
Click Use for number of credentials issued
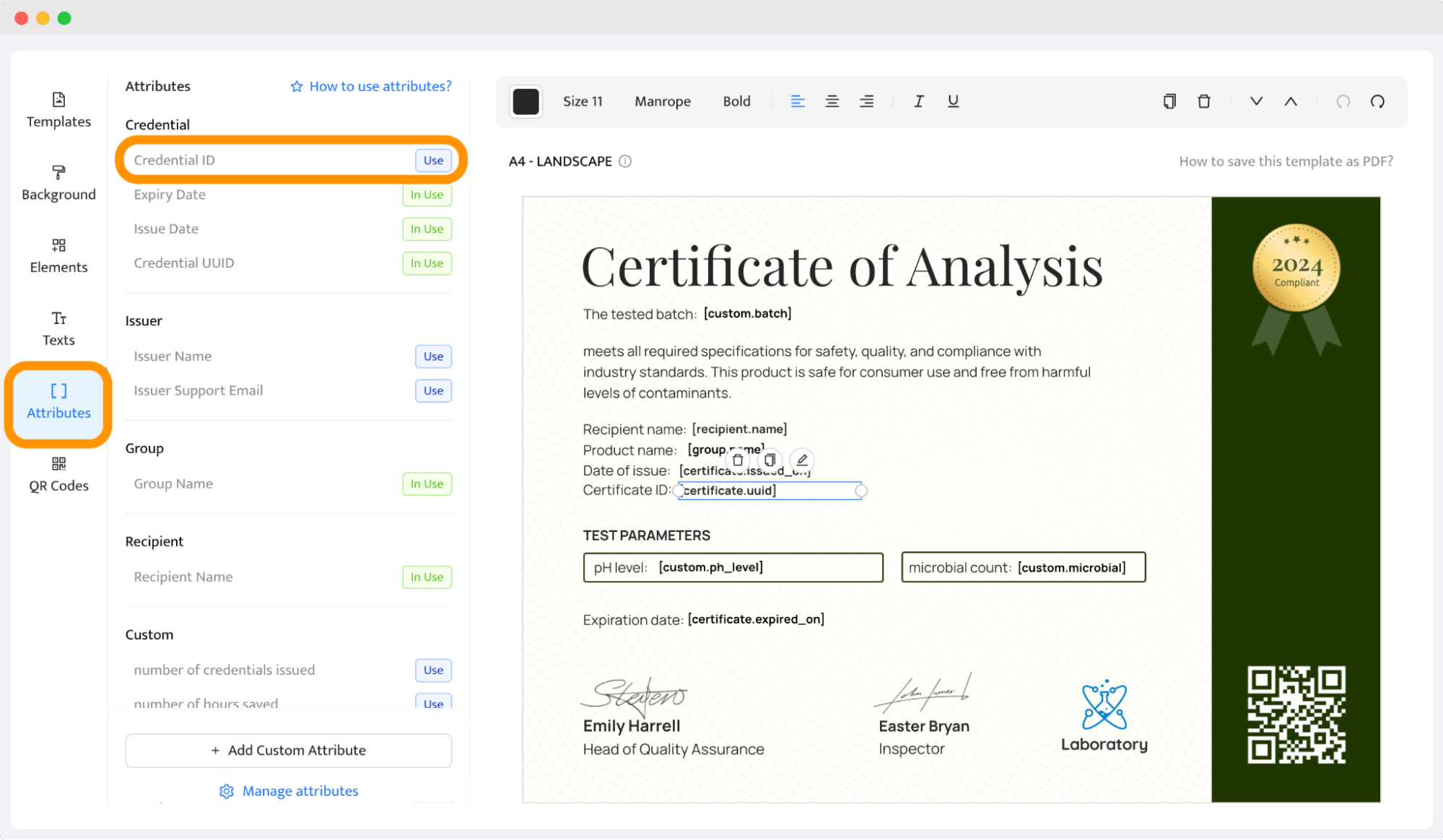433,670
